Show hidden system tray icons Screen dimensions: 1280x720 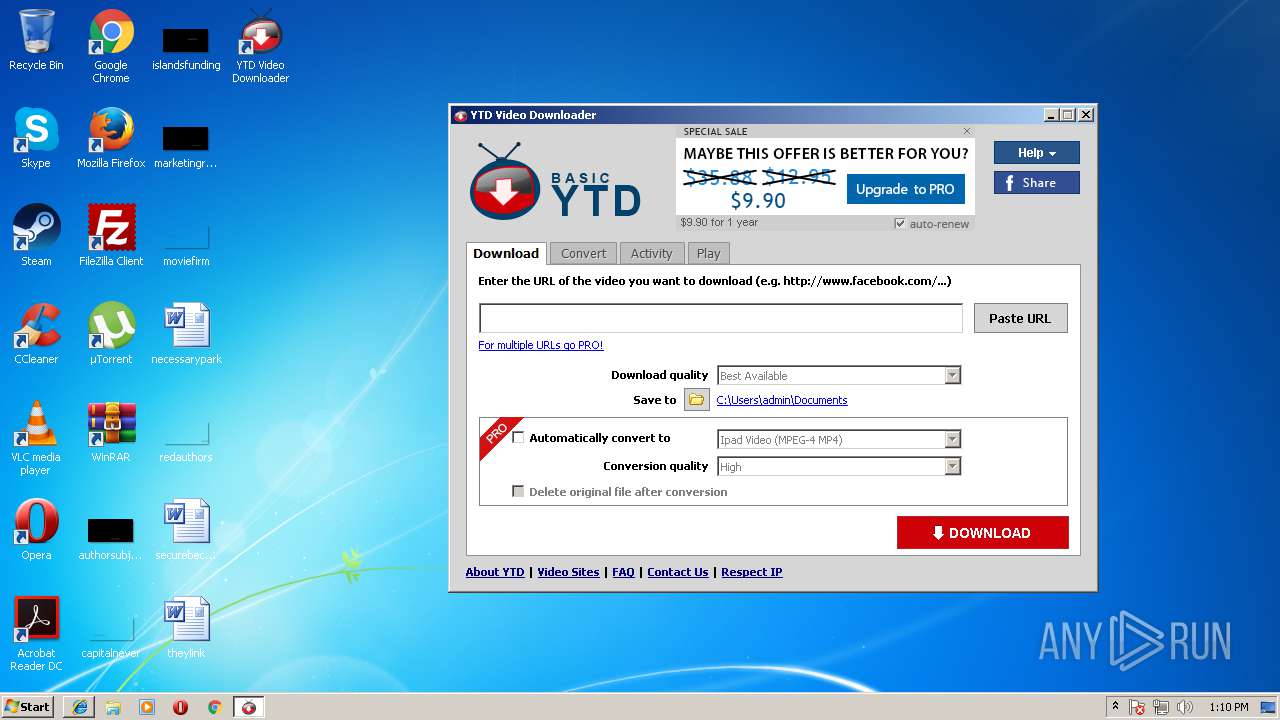point(1115,707)
